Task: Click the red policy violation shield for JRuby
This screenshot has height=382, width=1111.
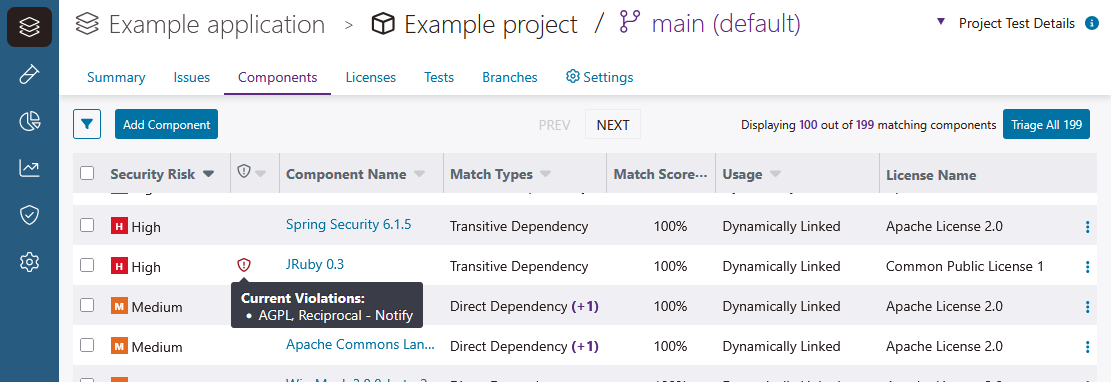Action: point(244,265)
